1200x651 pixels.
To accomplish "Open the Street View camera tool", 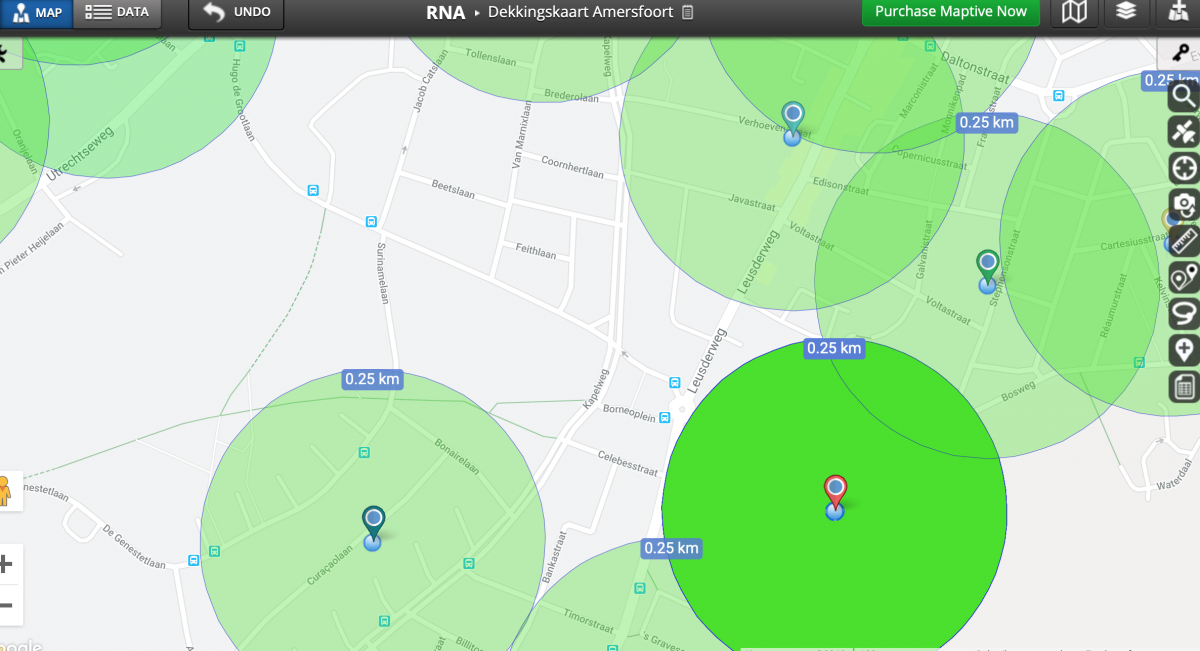I will 1183,205.
